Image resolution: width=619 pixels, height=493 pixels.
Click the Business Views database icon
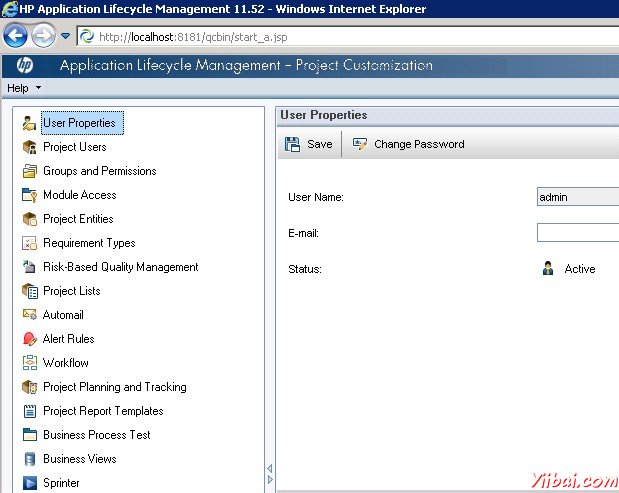[x=29, y=459]
